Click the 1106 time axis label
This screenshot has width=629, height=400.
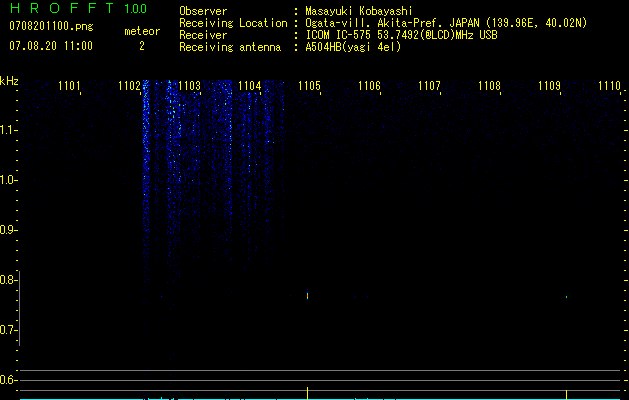(369, 86)
